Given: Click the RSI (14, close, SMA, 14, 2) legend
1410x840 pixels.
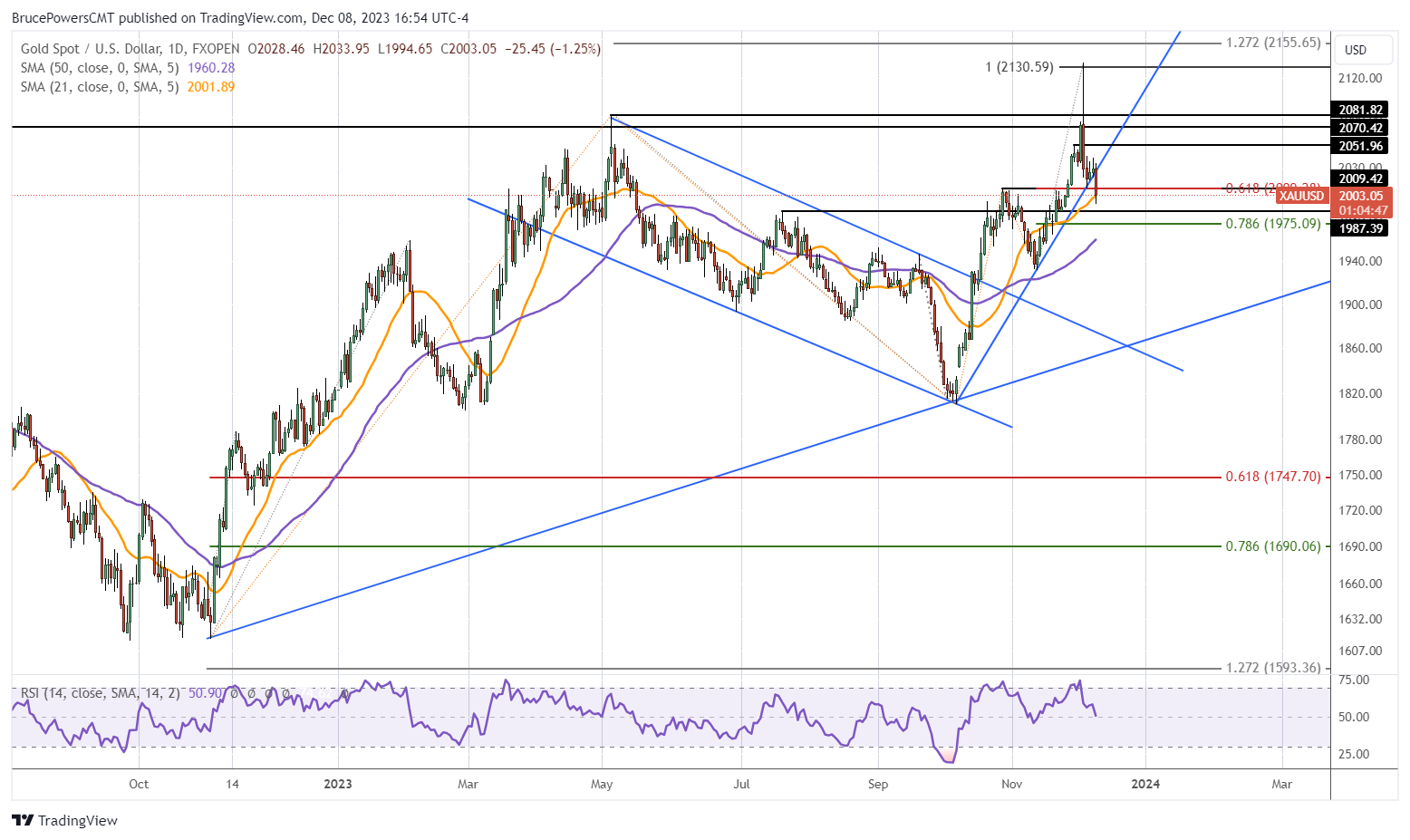Looking at the screenshot, I should click(x=100, y=693).
